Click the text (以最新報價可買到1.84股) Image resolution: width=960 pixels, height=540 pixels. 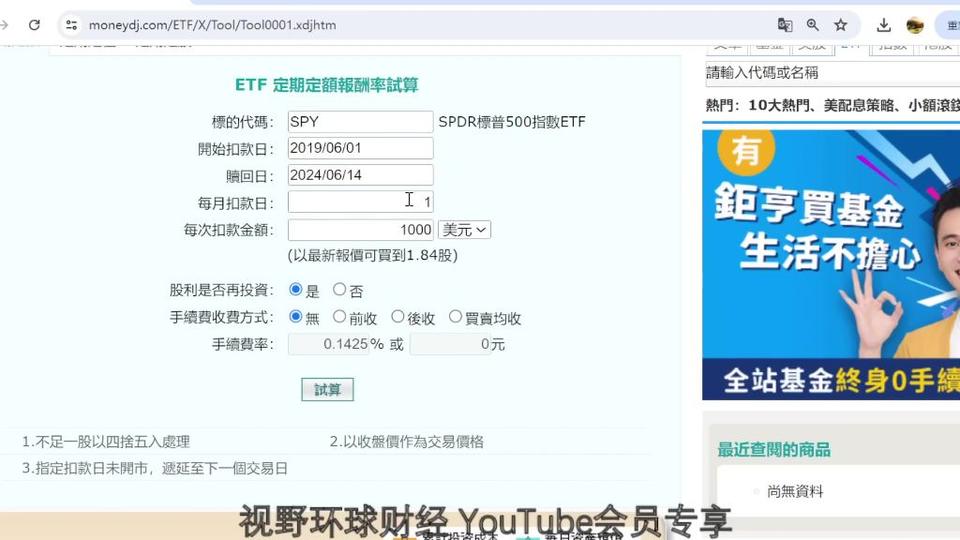point(373,255)
